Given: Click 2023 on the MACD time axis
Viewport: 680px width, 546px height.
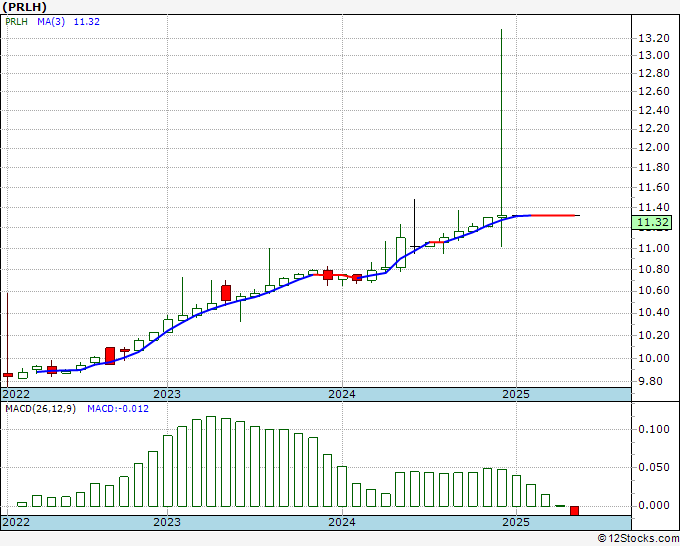Looking at the screenshot, I should point(167,522).
